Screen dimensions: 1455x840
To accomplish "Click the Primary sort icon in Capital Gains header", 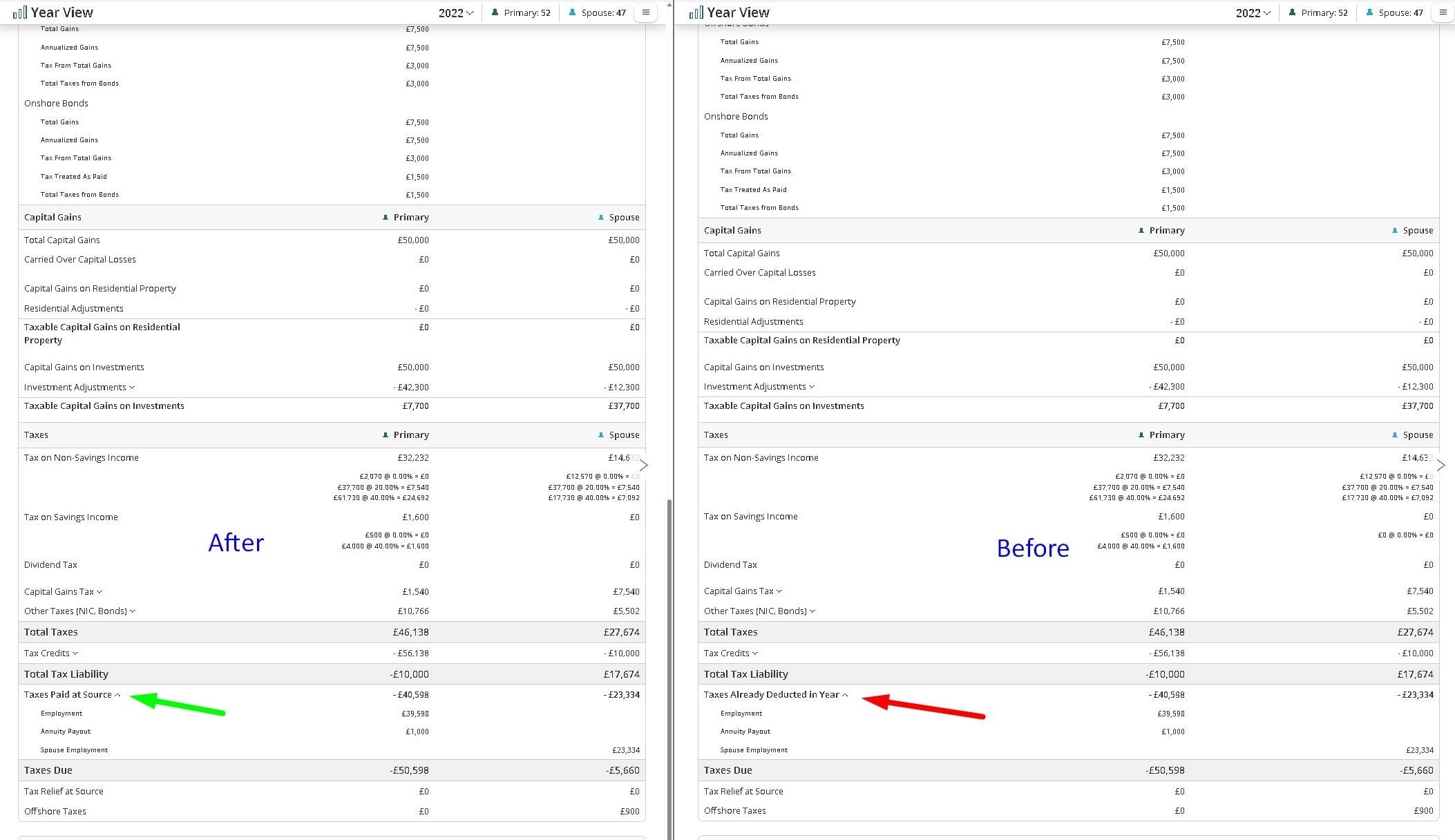I will 386,217.
